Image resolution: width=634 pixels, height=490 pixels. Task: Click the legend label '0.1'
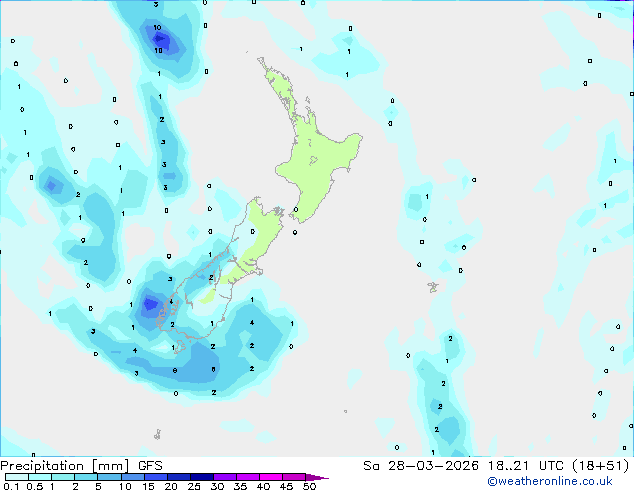(x=11, y=486)
